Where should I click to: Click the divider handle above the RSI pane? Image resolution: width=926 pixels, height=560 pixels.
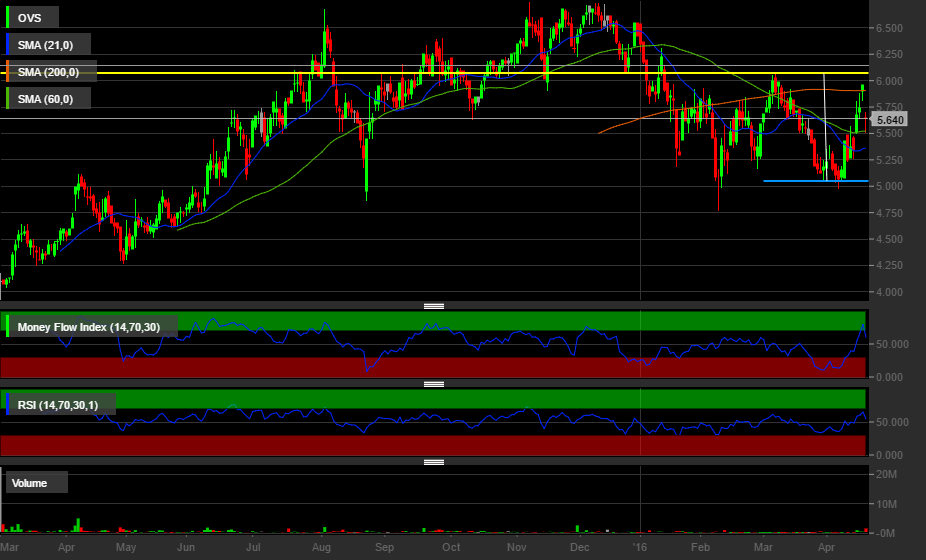(434, 384)
